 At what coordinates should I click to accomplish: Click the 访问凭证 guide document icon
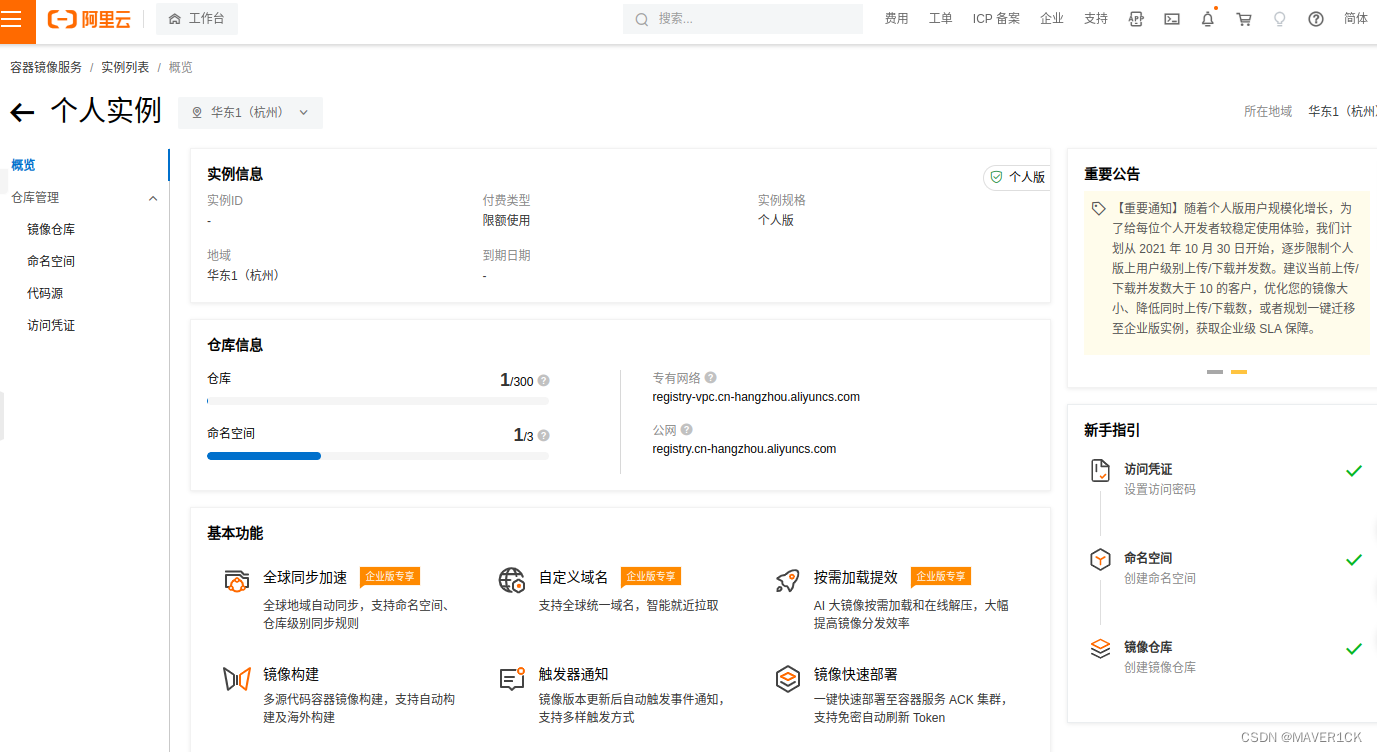1100,471
